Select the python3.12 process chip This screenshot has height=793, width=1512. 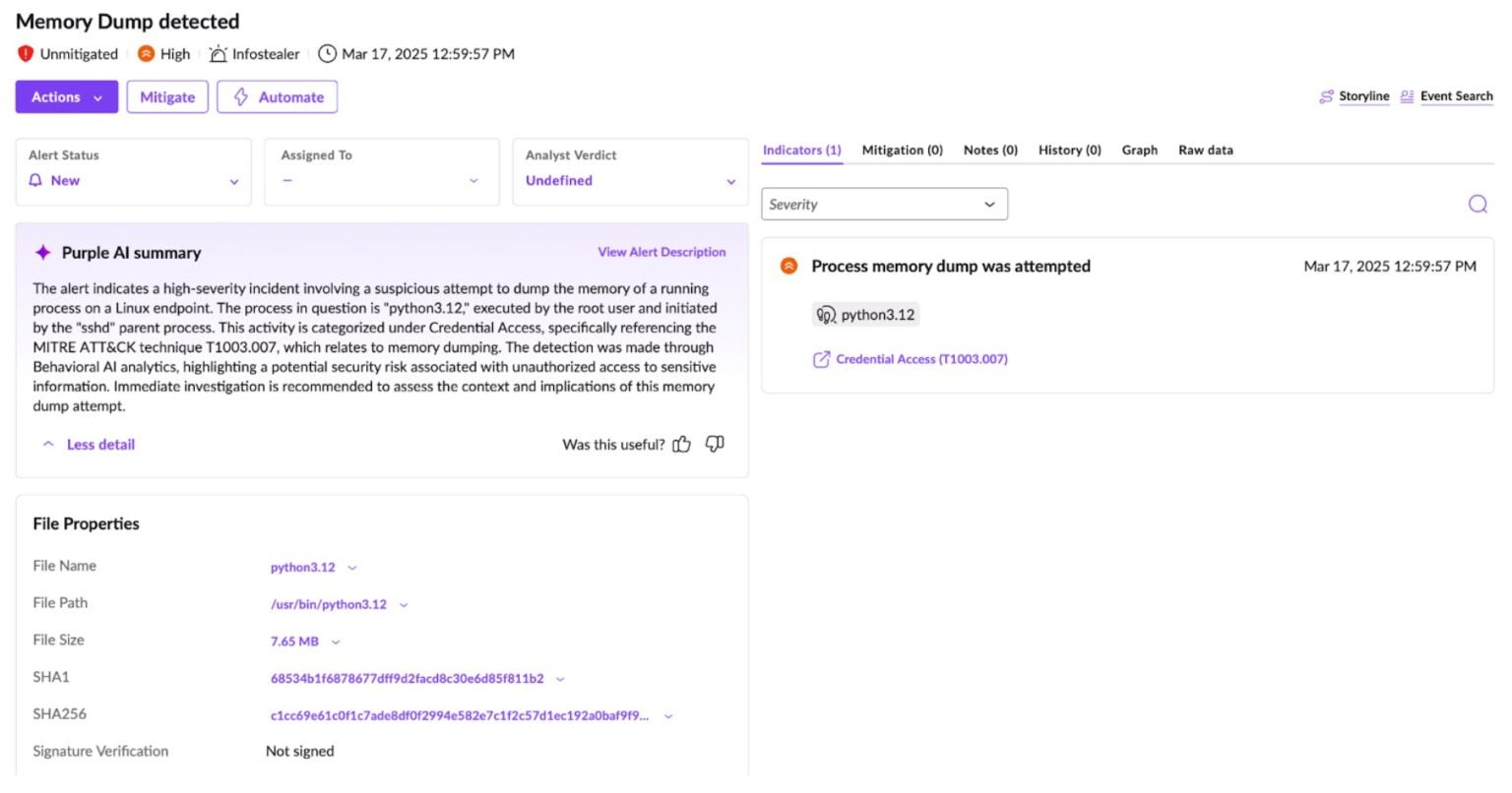point(866,315)
